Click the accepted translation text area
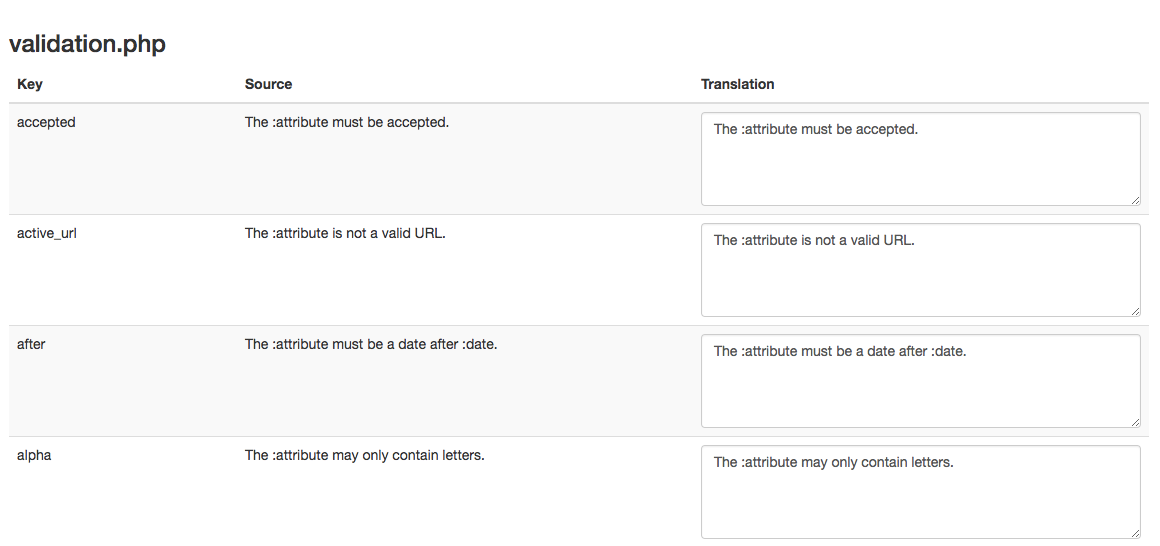The image size is (1160, 546). [x=920, y=159]
